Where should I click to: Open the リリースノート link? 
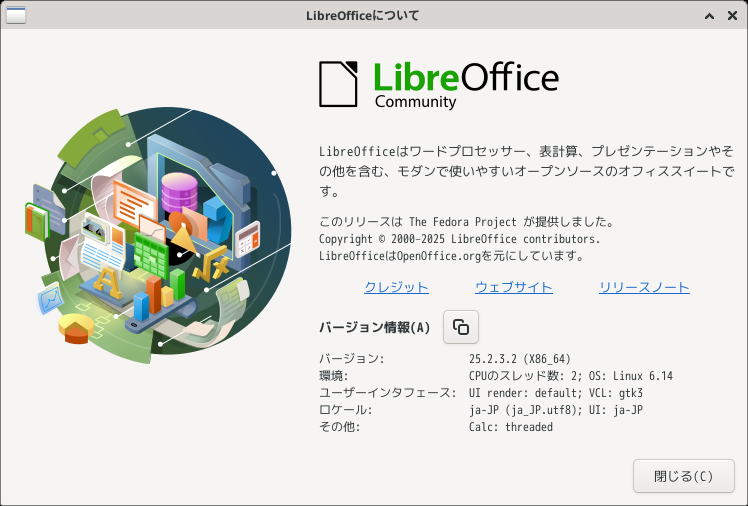point(644,287)
